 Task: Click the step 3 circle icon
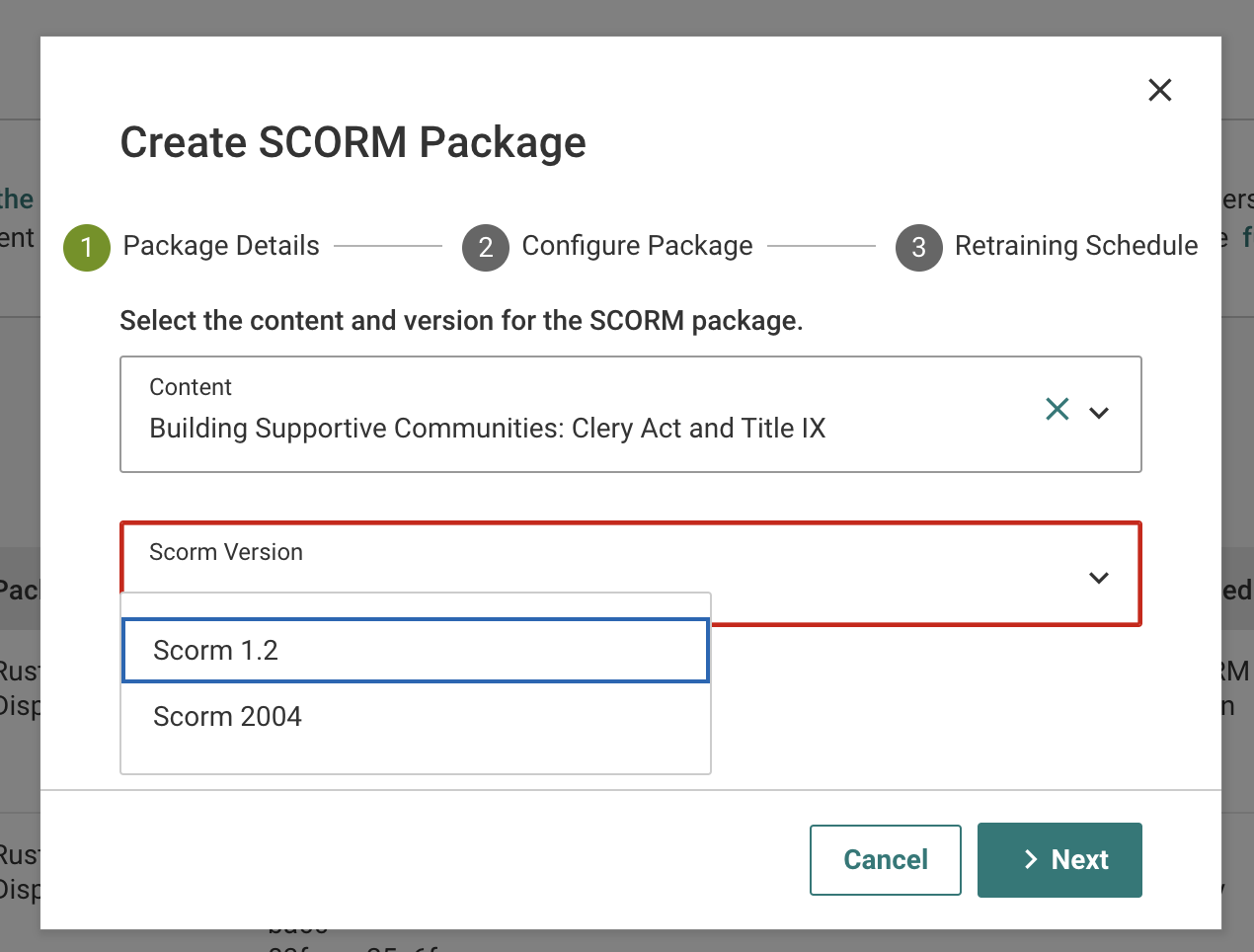pos(919,247)
